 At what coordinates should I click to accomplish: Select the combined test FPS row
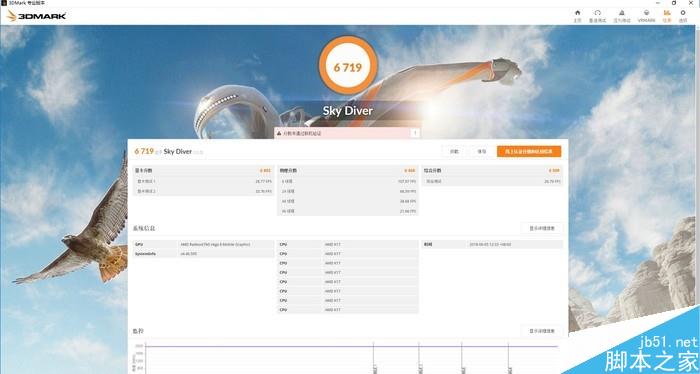click(x=492, y=181)
